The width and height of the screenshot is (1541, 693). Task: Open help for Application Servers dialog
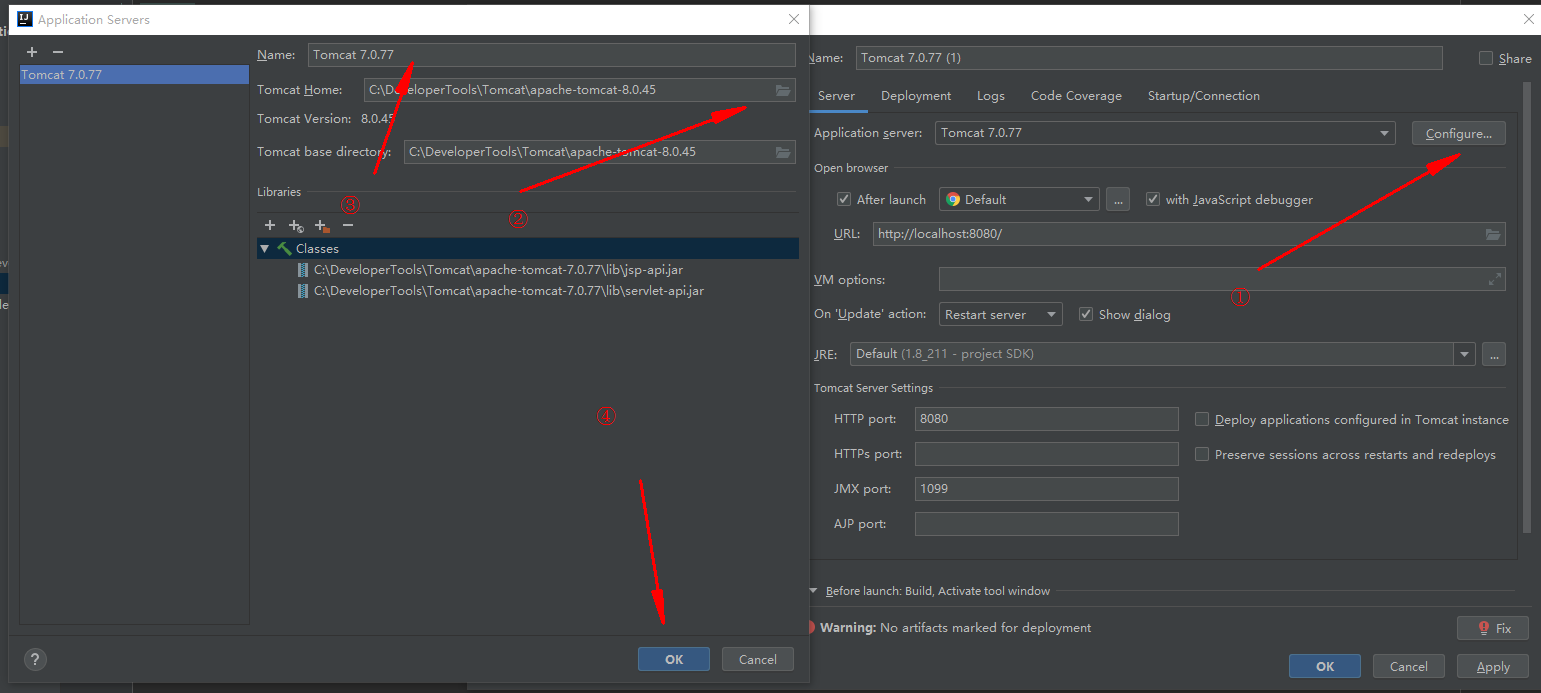(x=35, y=659)
